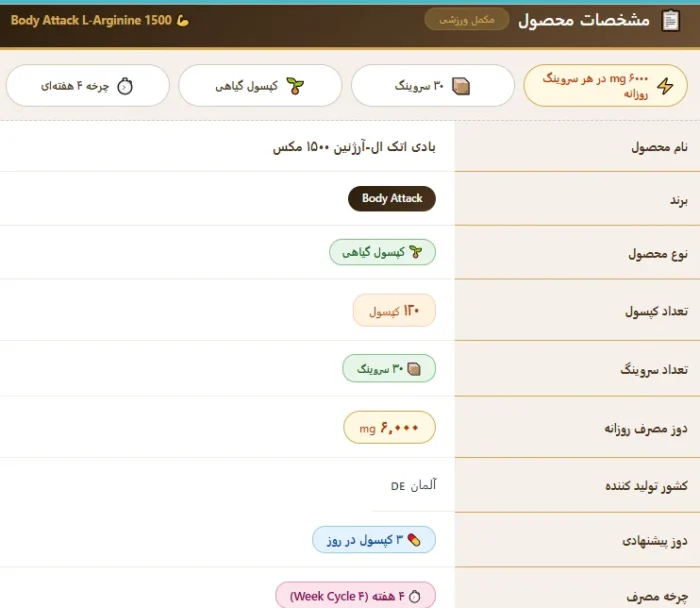700x608 pixels.
Task: Click the stopwatch icon in چرخه مصرف badge
Action: click(x=415, y=596)
